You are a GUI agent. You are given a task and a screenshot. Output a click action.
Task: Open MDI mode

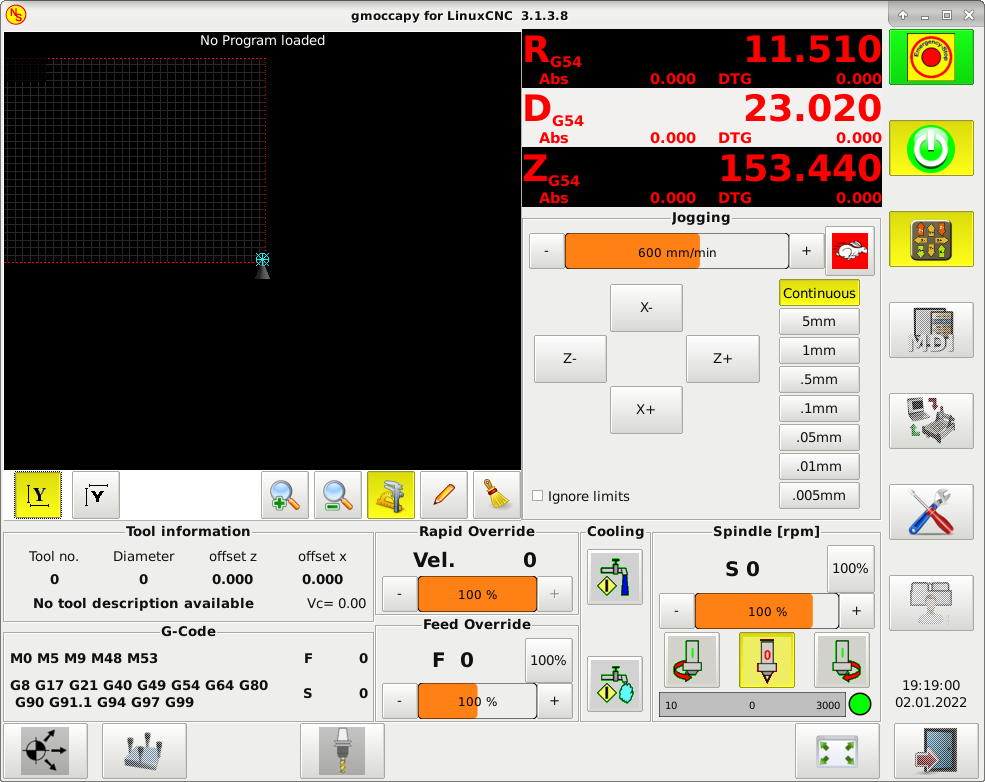(x=931, y=330)
